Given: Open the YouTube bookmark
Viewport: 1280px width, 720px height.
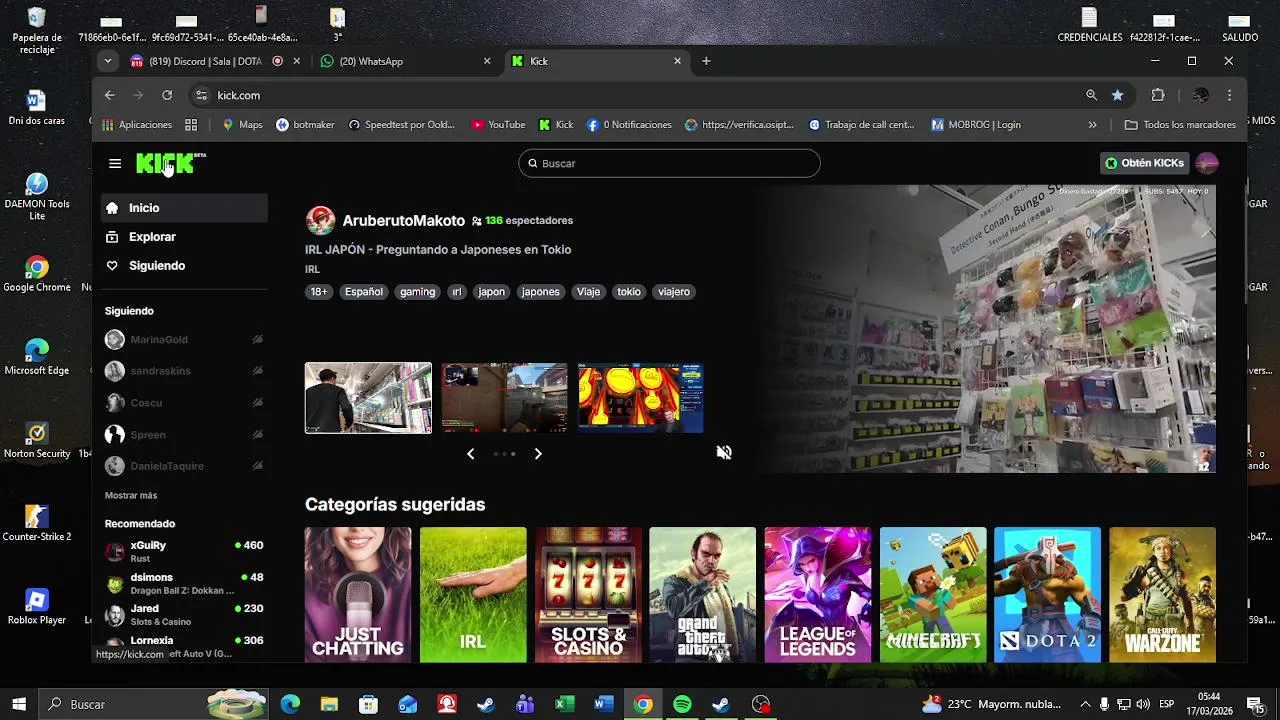Looking at the screenshot, I should pos(498,125).
